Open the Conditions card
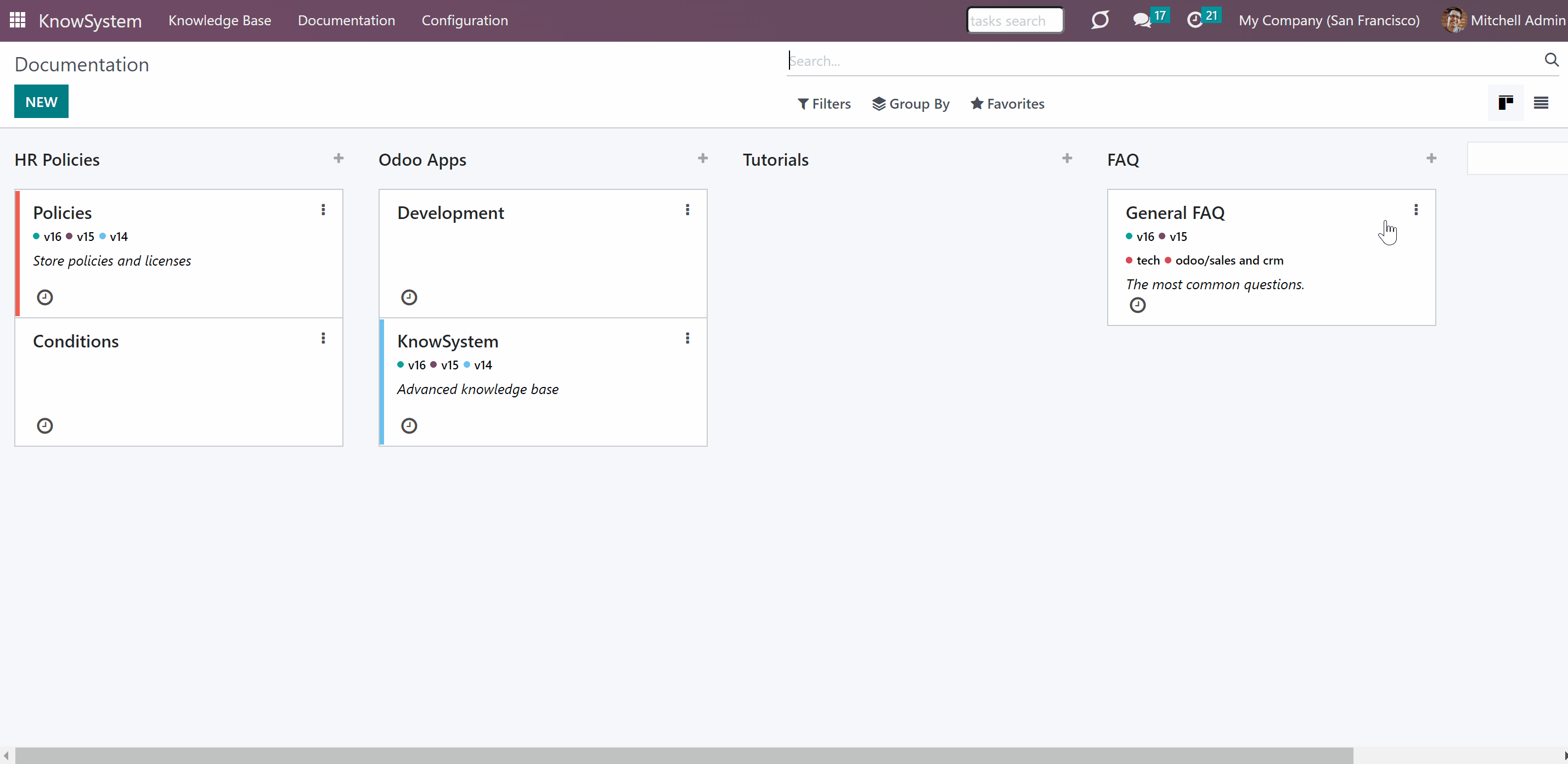This screenshot has width=1568, height=764. (x=179, y=381)
